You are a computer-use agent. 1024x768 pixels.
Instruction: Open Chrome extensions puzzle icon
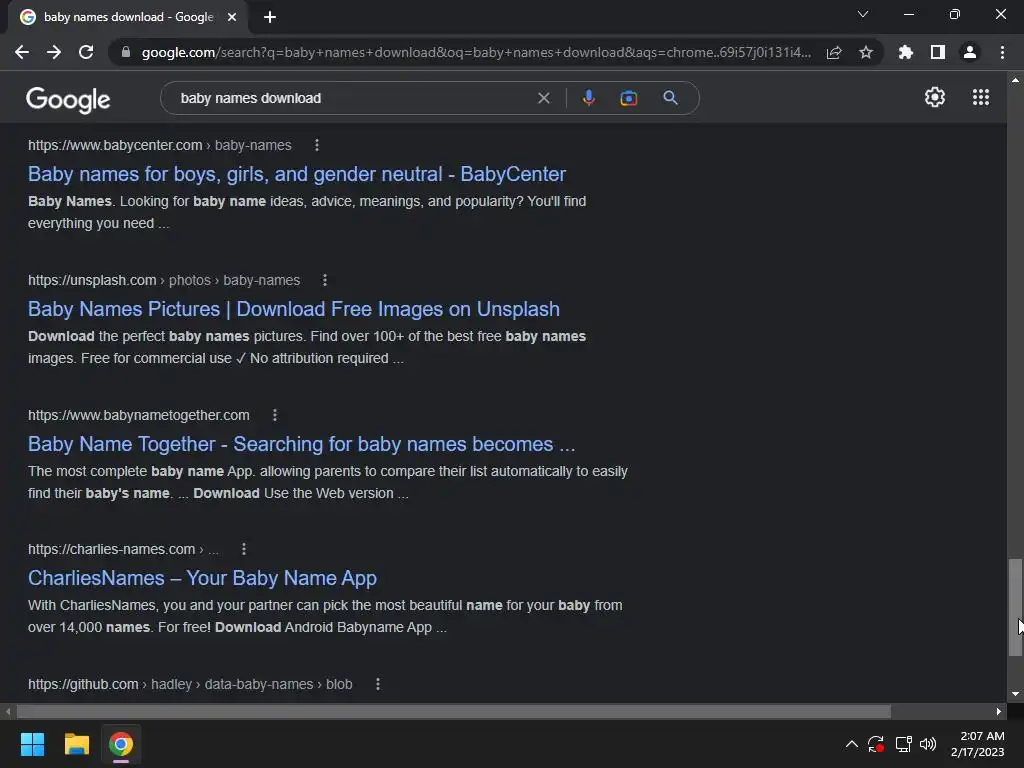tap(906, 52)
